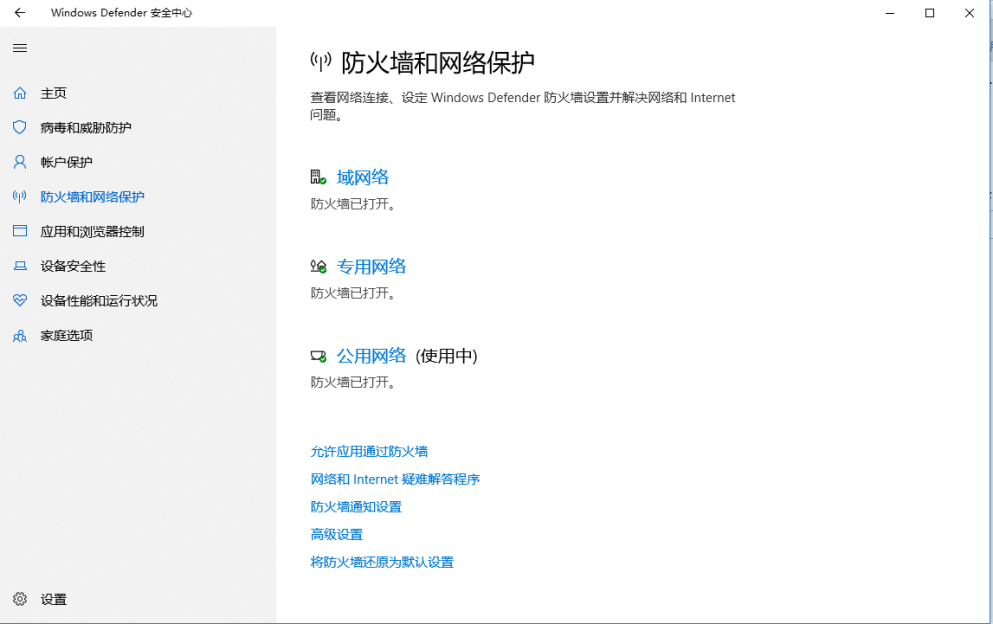This screenshot has width=993, height=624.
Task: Click the house icon next to 专用网络
Action: pos(319,267)
